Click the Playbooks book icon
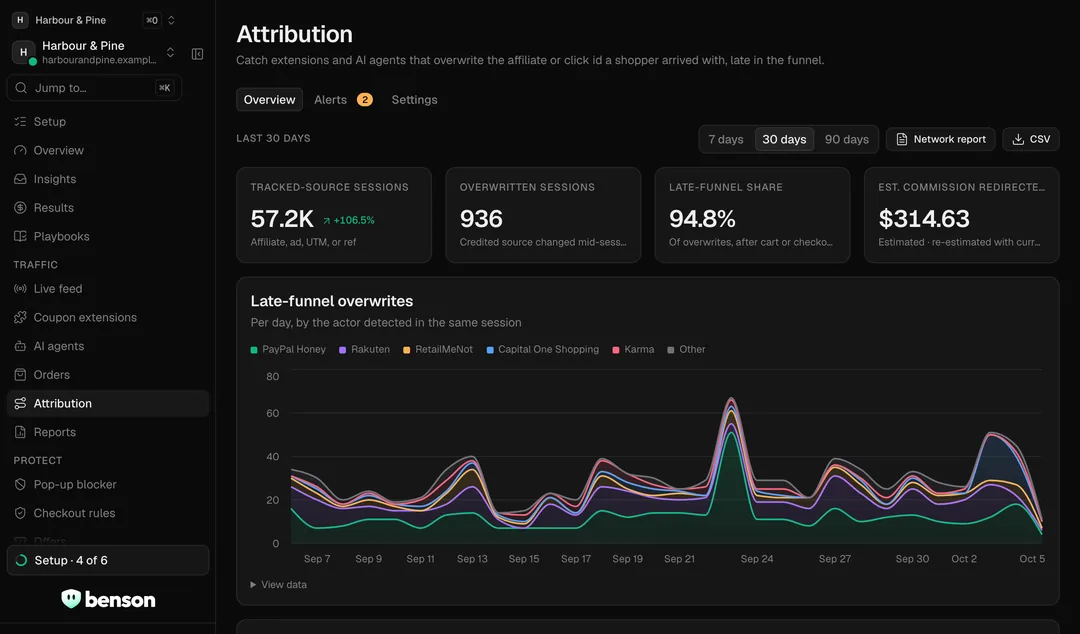This screenshot has height=634, width=1080. 20,236
